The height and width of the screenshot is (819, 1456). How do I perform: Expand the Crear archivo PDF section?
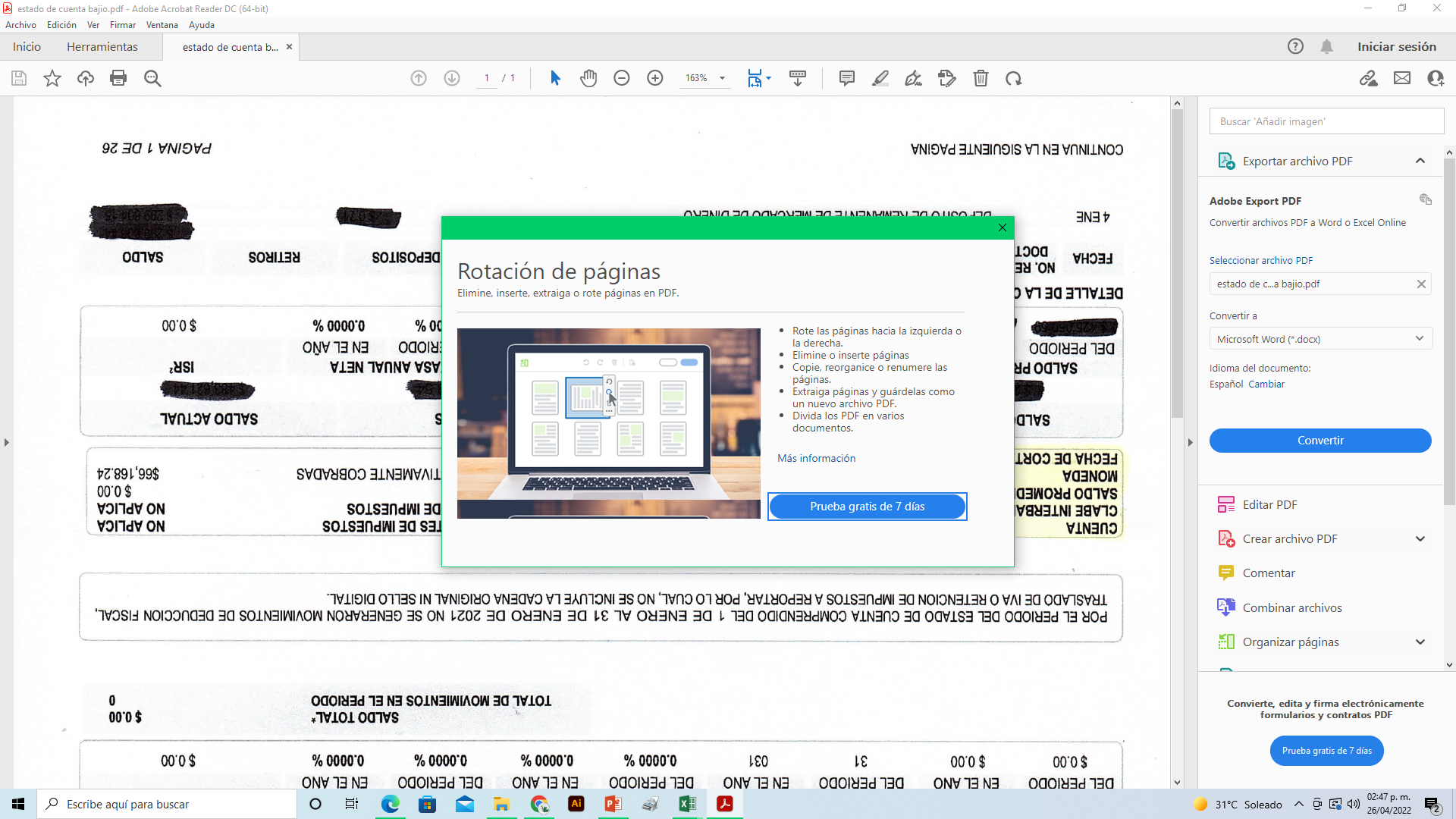click(1420, 538)
